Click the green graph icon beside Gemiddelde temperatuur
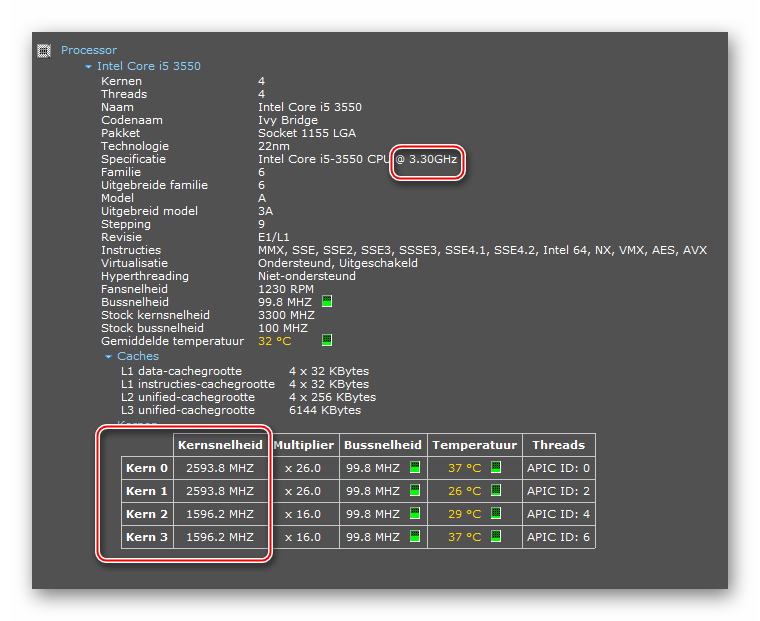The image size is (760, 621). pos(327,340)
